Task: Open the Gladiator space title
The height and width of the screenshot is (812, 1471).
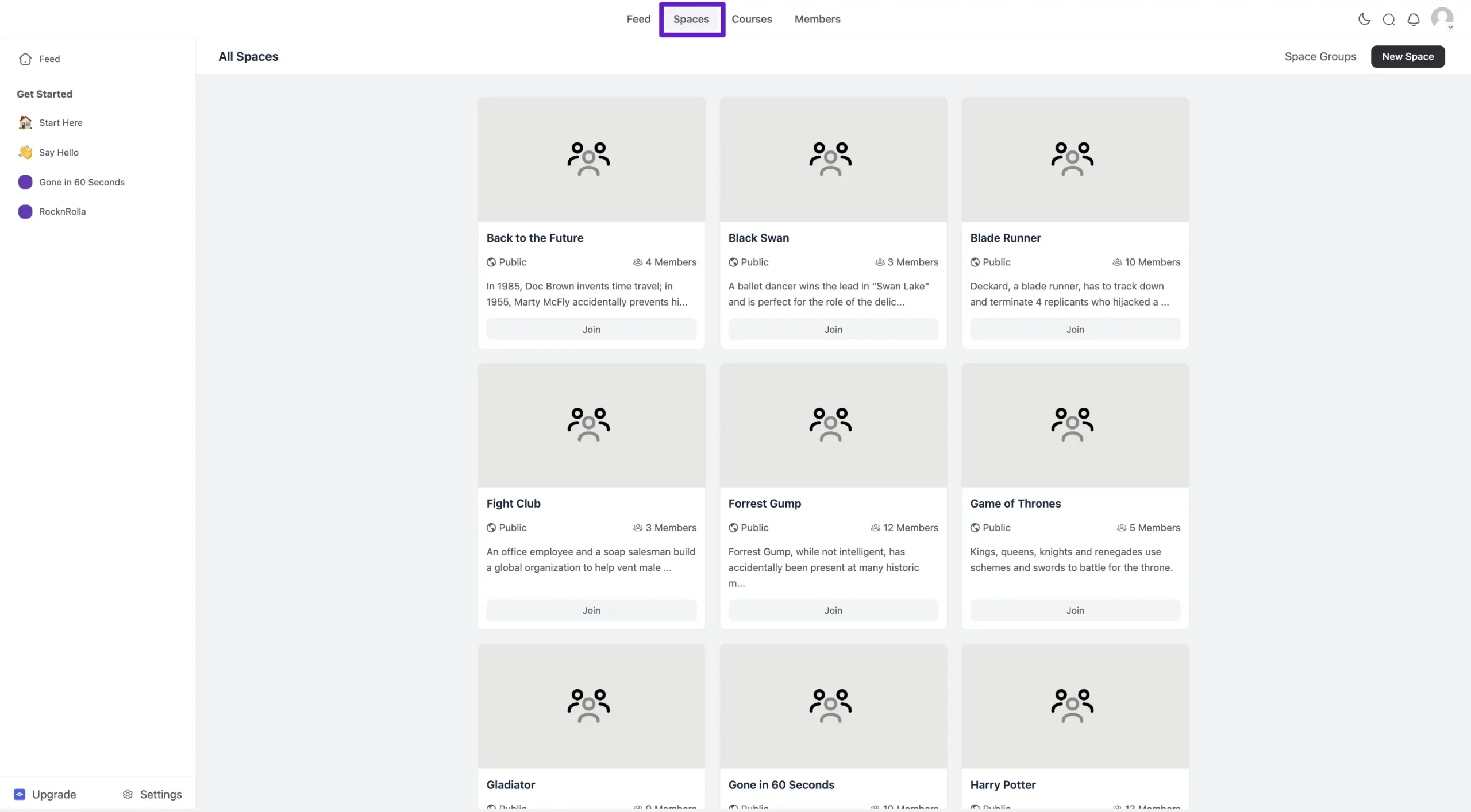Action: pyautogui.click(x=511, y=784)
